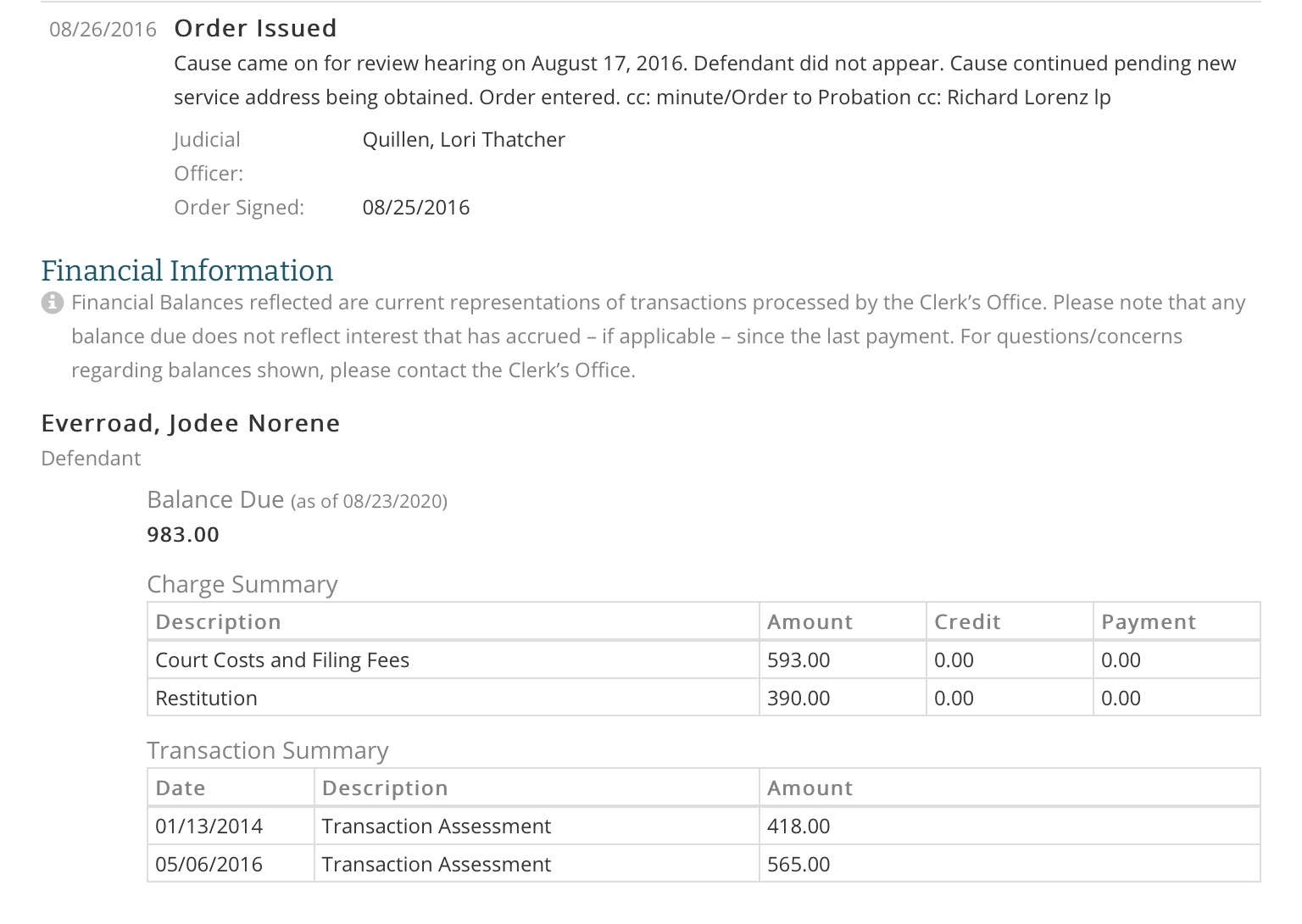The image size is (1302, 924).
Task: Click defendant name Everroad, Jodee Norene
Action: tap(191, 423)
